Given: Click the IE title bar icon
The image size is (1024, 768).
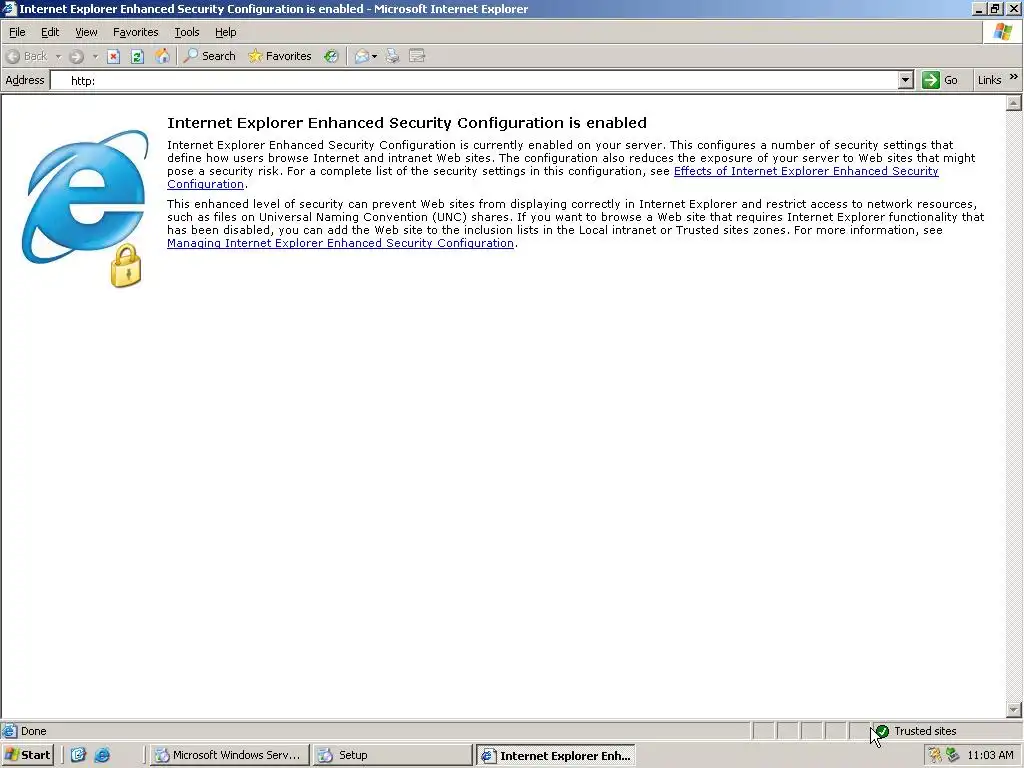Looking at the screenshot, I should tap(9, 8).
